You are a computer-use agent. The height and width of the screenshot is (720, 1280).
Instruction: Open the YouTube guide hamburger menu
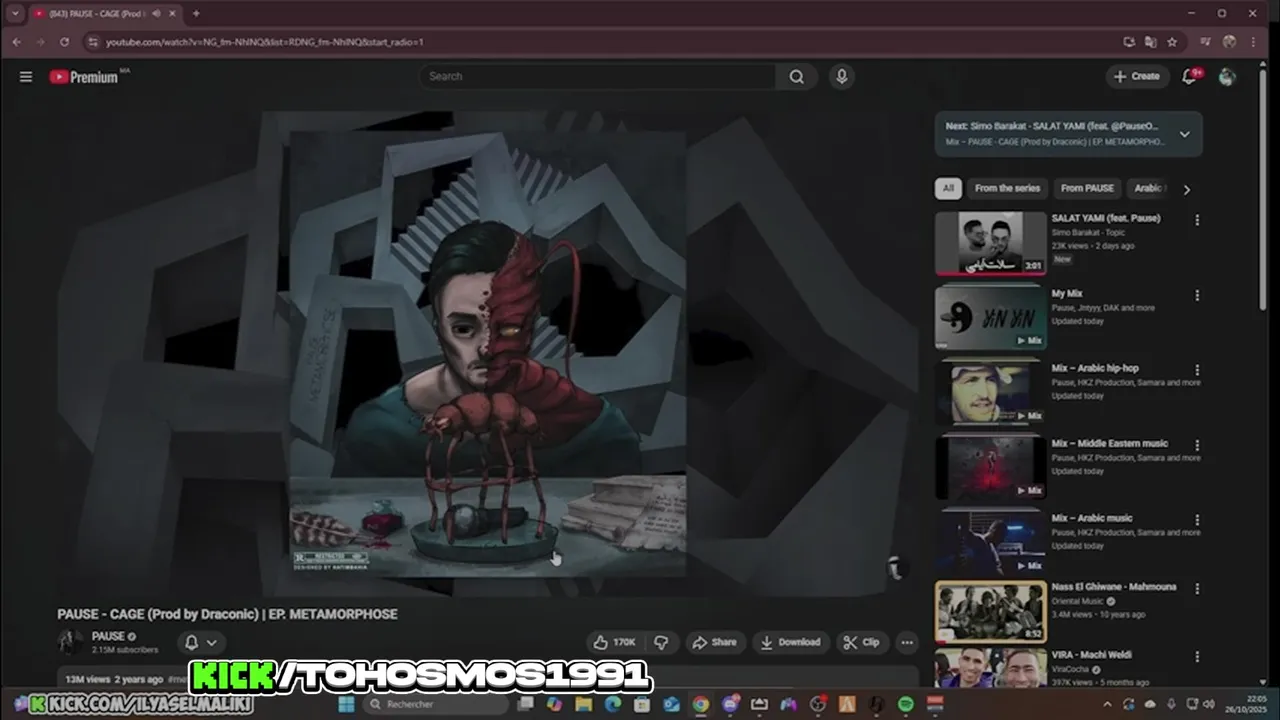click(x=26, y=77)
